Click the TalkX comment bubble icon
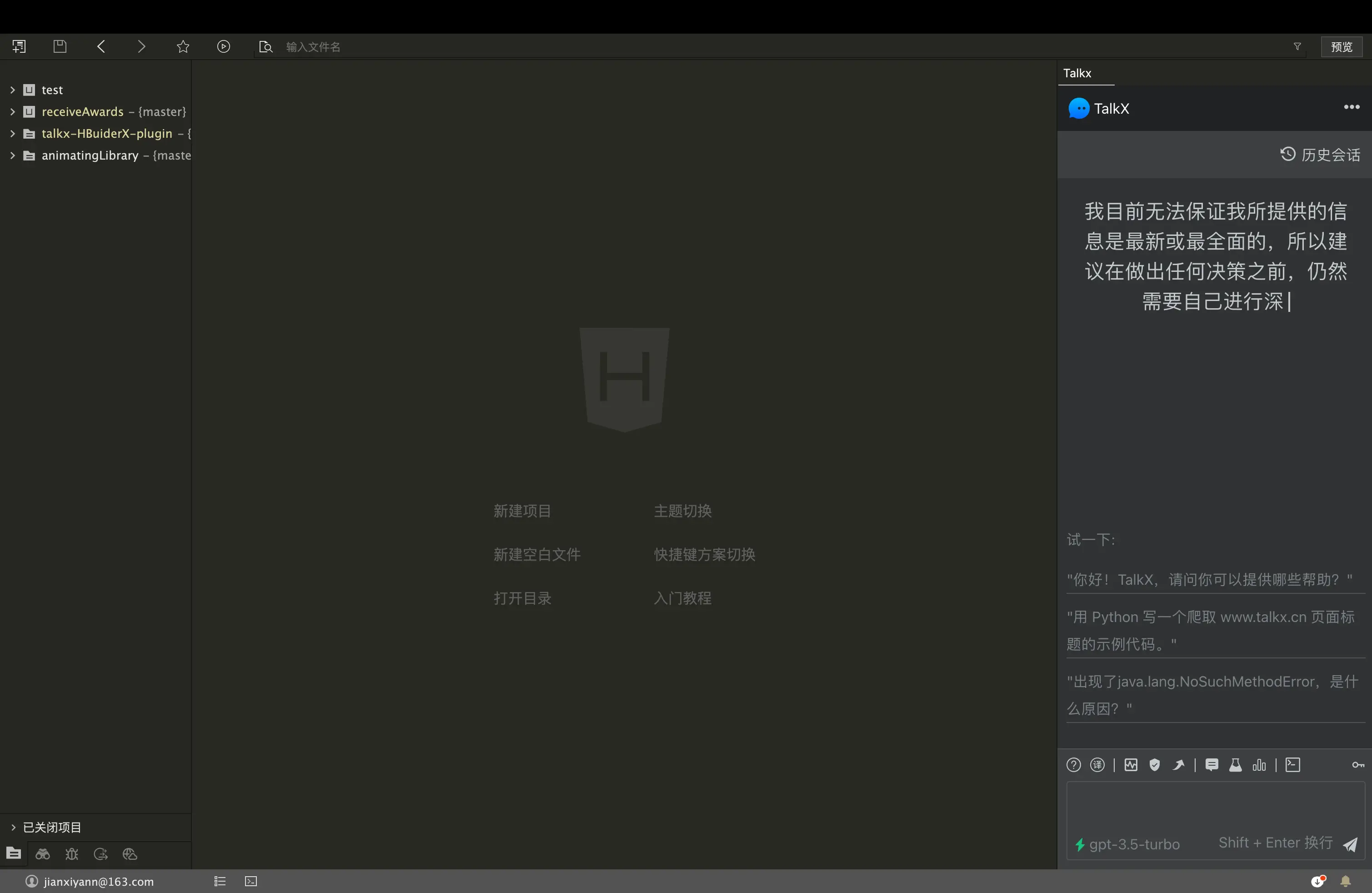The height and width of the screenshot is (893, 1372). tap(1212, 765)
